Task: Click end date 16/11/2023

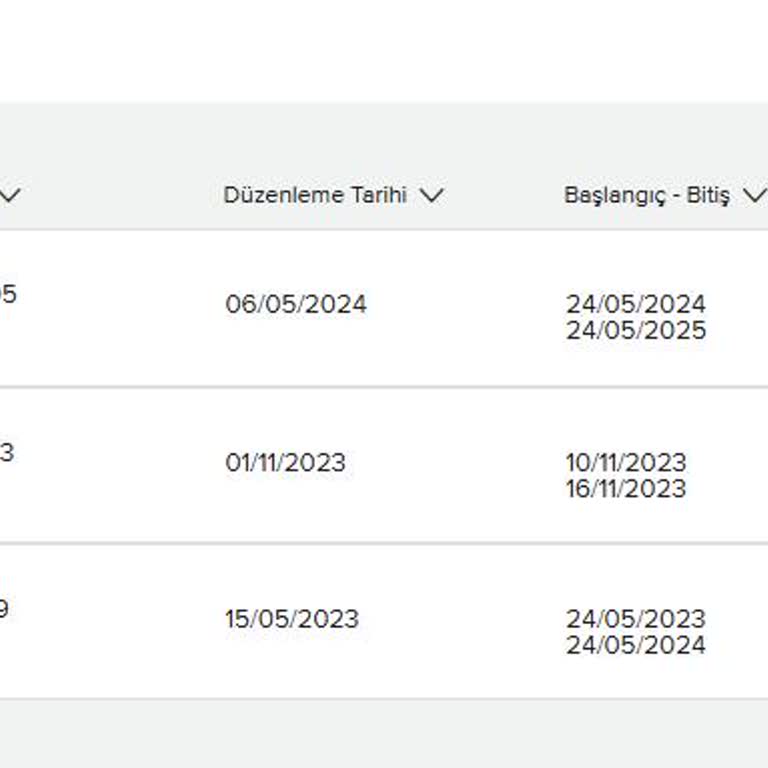Action: 626,489
